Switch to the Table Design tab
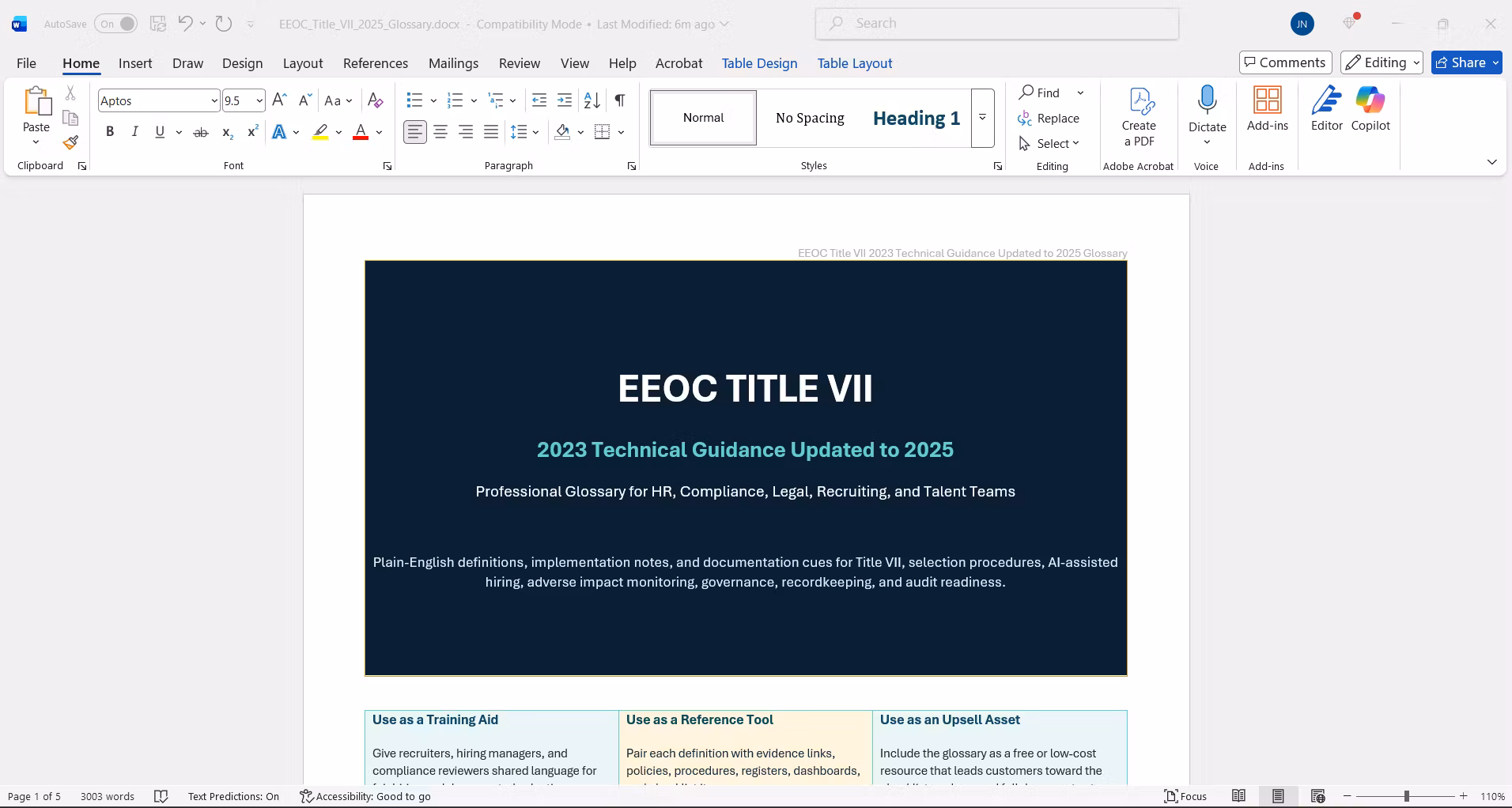This screenshot has width=1512, height=808. click(x=759, y=63)
